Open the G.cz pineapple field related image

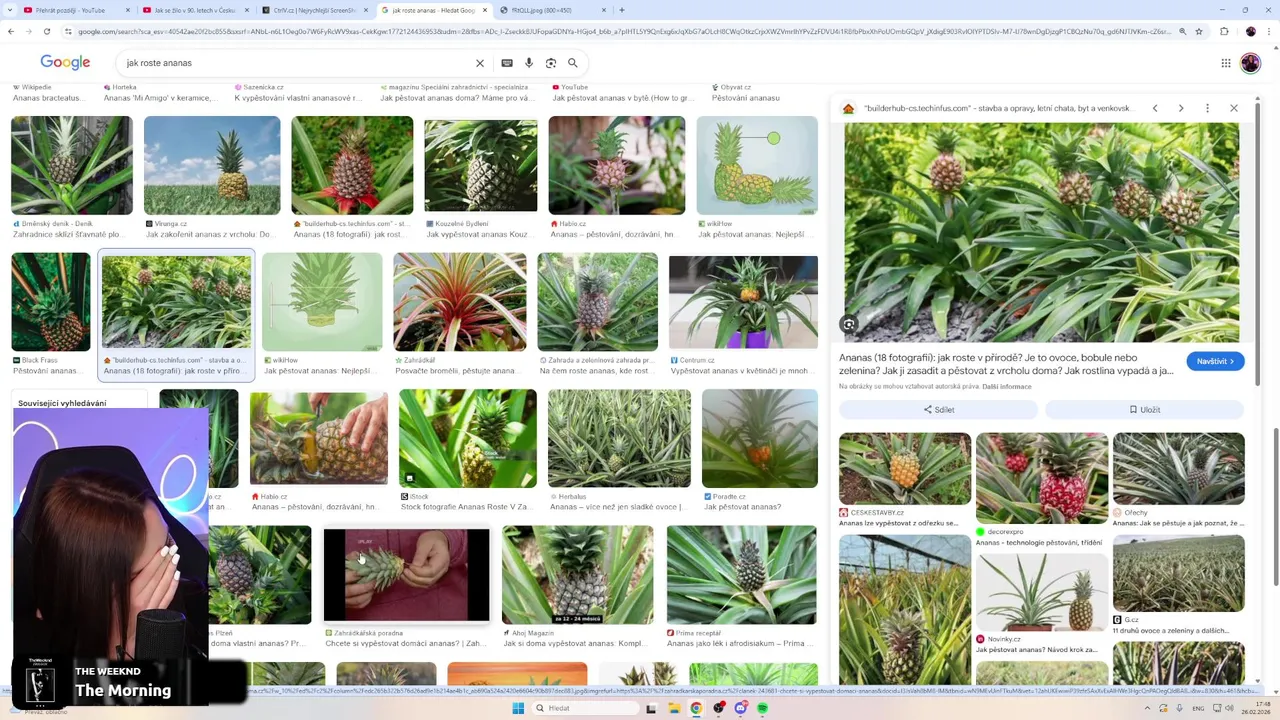click(x=1179, y=573)
